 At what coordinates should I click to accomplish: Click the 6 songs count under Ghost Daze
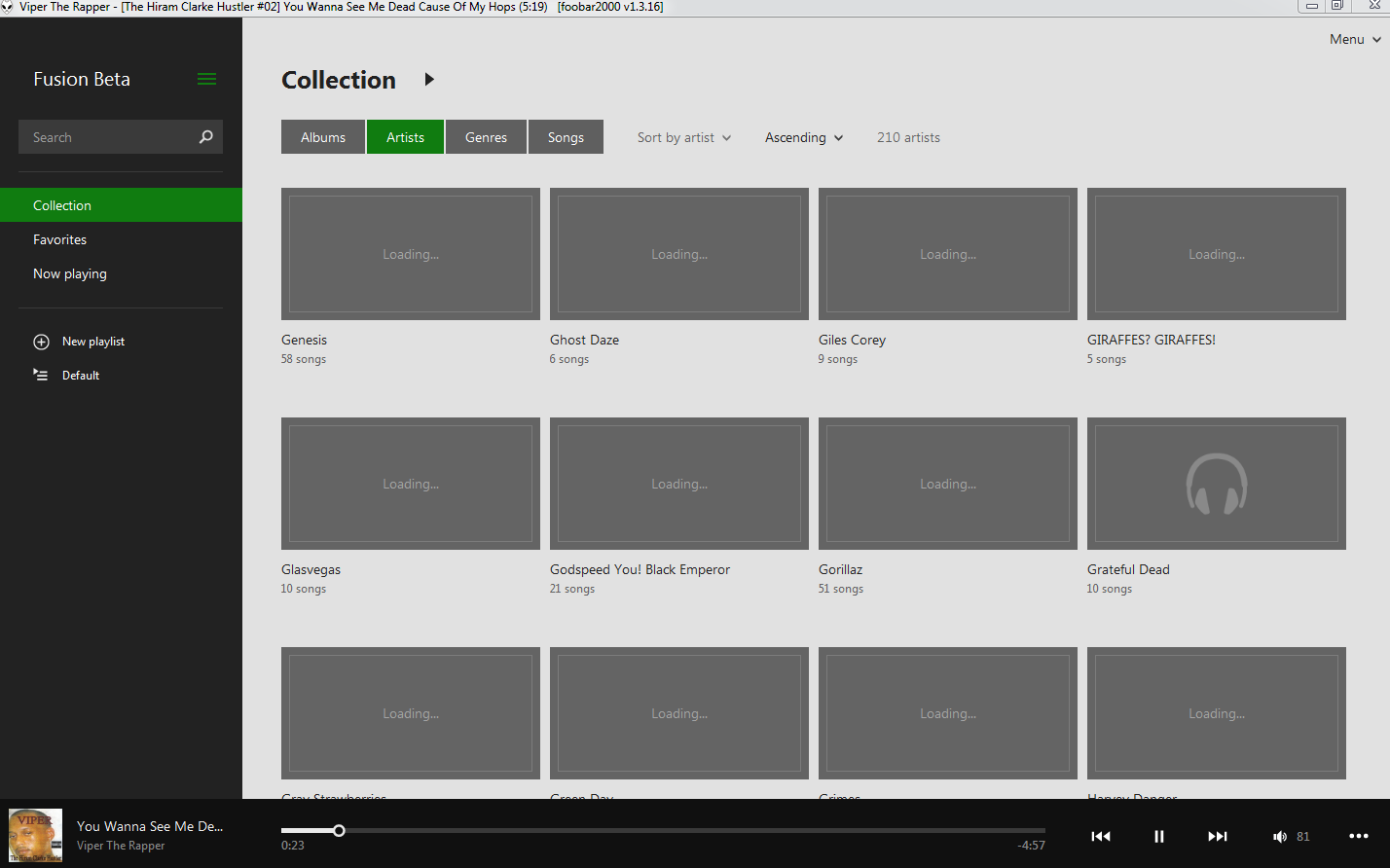(569, 359)
